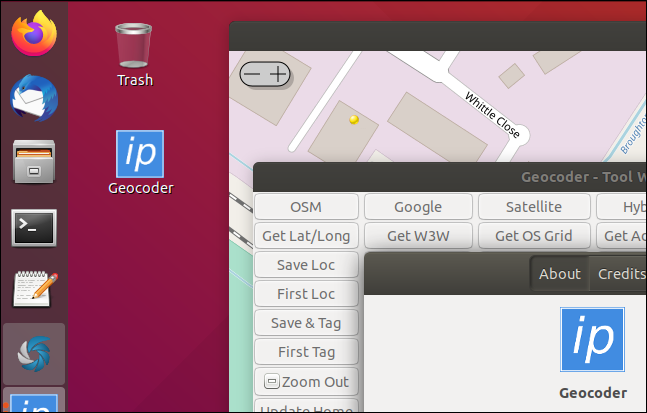Click the First Tag button

(306, 352)
